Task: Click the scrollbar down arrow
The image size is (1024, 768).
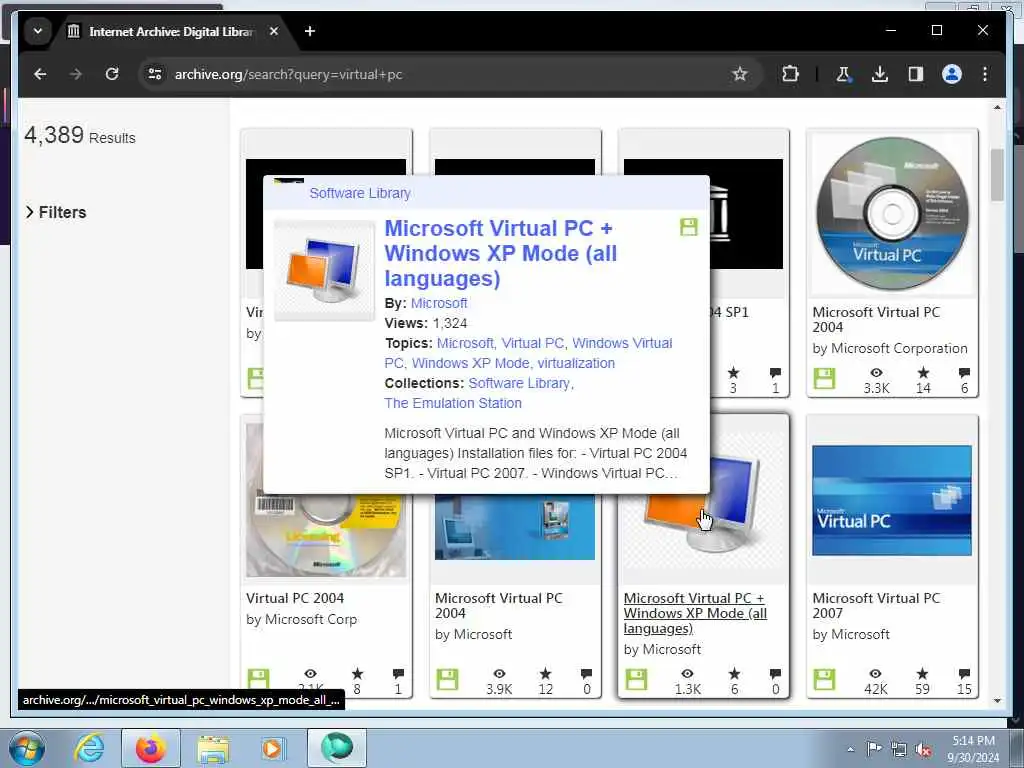Action: tap(997, 700)
